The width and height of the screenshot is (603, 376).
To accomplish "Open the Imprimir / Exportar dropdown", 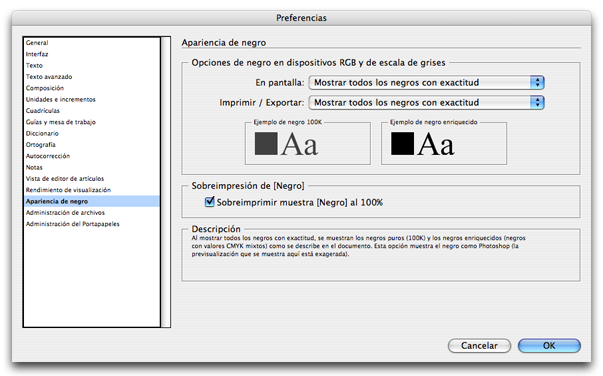I will tap(426, 103).
